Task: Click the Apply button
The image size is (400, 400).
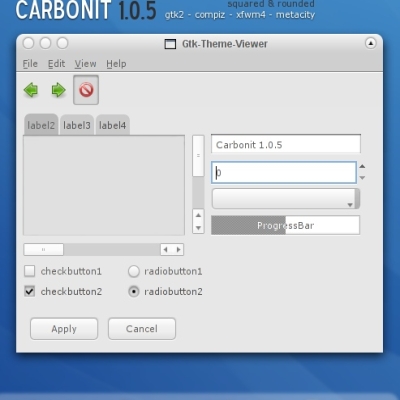Action: pyautogui.click(x=64, y=329)
